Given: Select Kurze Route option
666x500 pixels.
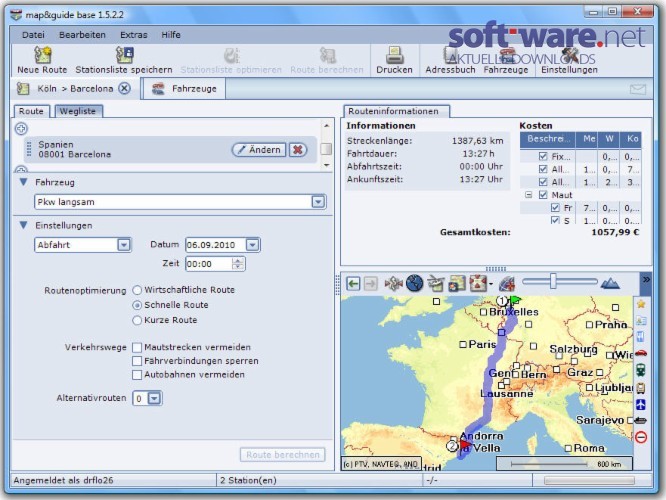Looking at the screenshot, I should tap(137, 320).
